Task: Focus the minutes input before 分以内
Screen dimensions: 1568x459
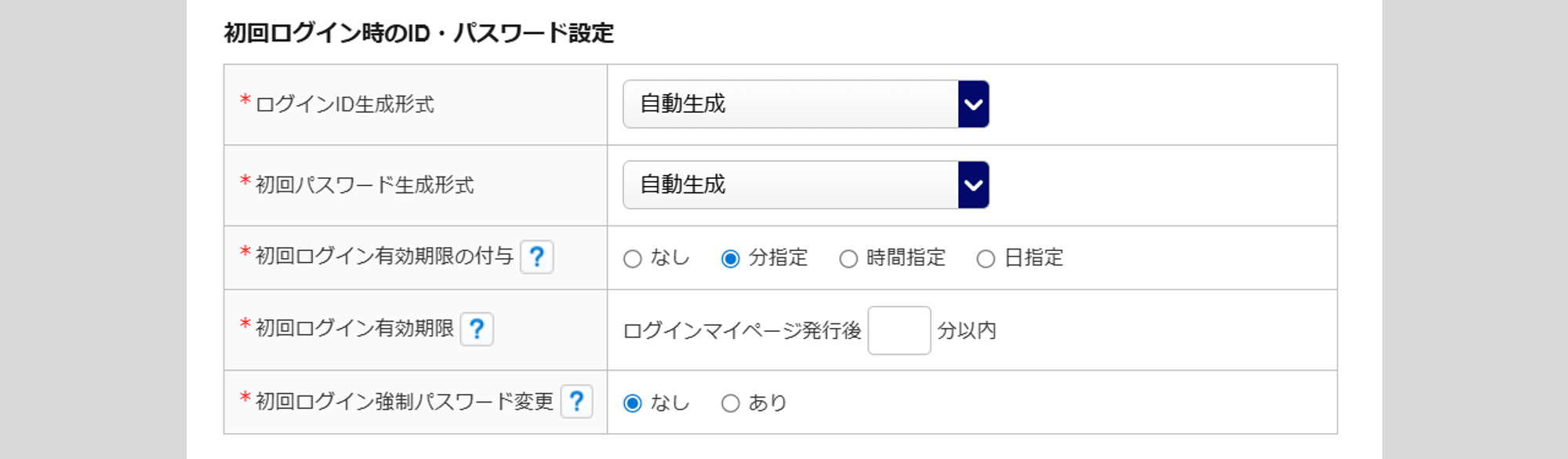Action: click(898, 330)
